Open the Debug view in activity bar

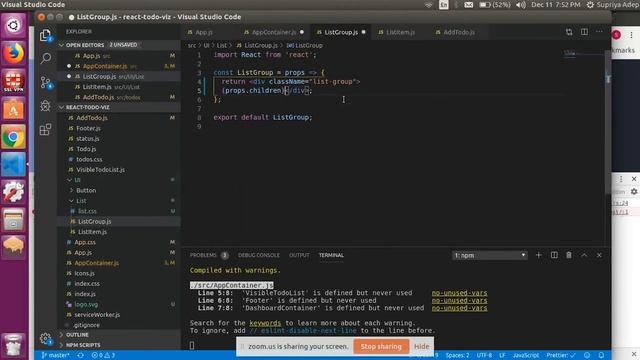[45, 106]
